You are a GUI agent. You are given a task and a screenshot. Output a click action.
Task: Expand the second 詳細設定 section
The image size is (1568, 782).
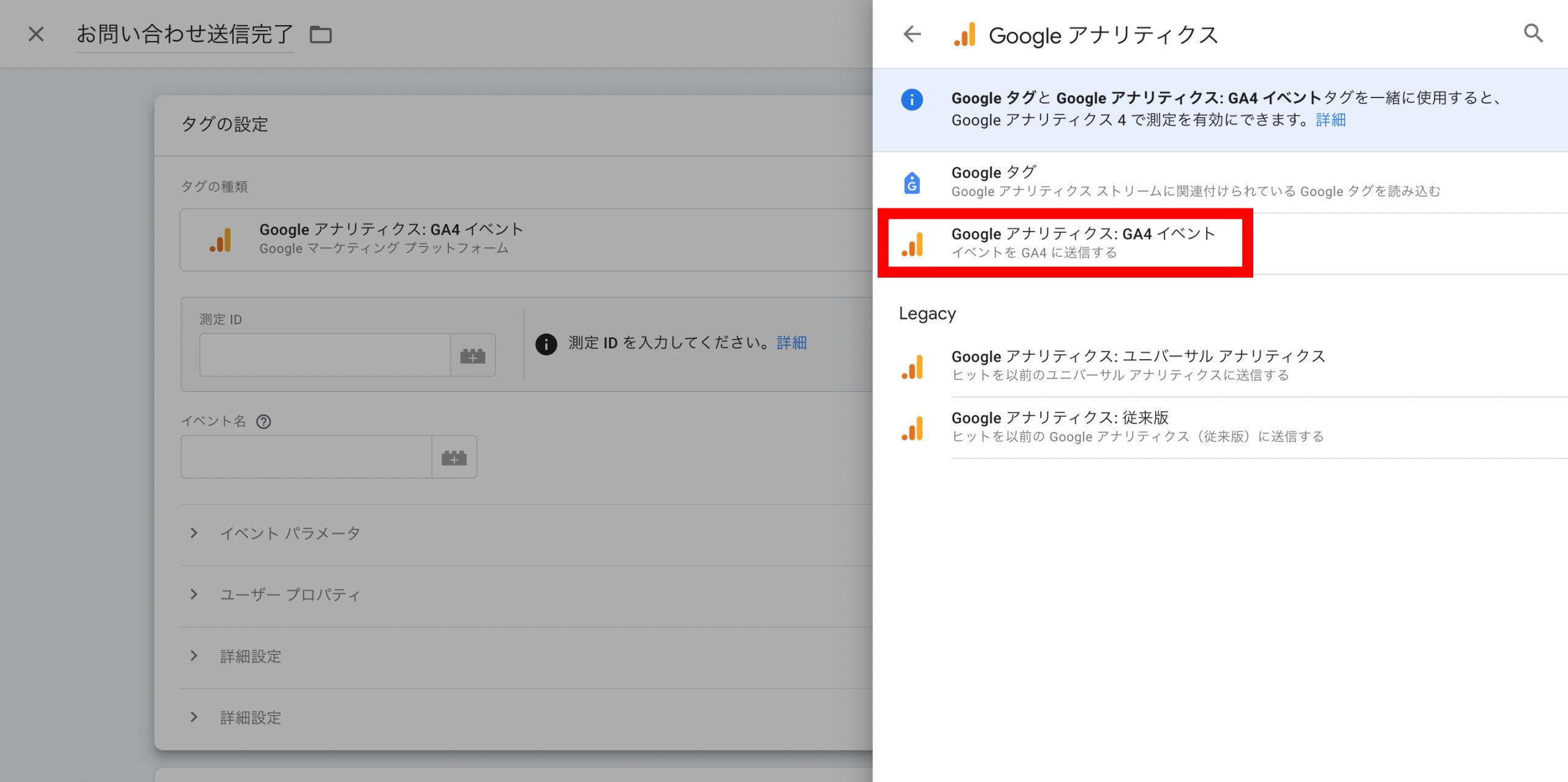pos(527,718)
